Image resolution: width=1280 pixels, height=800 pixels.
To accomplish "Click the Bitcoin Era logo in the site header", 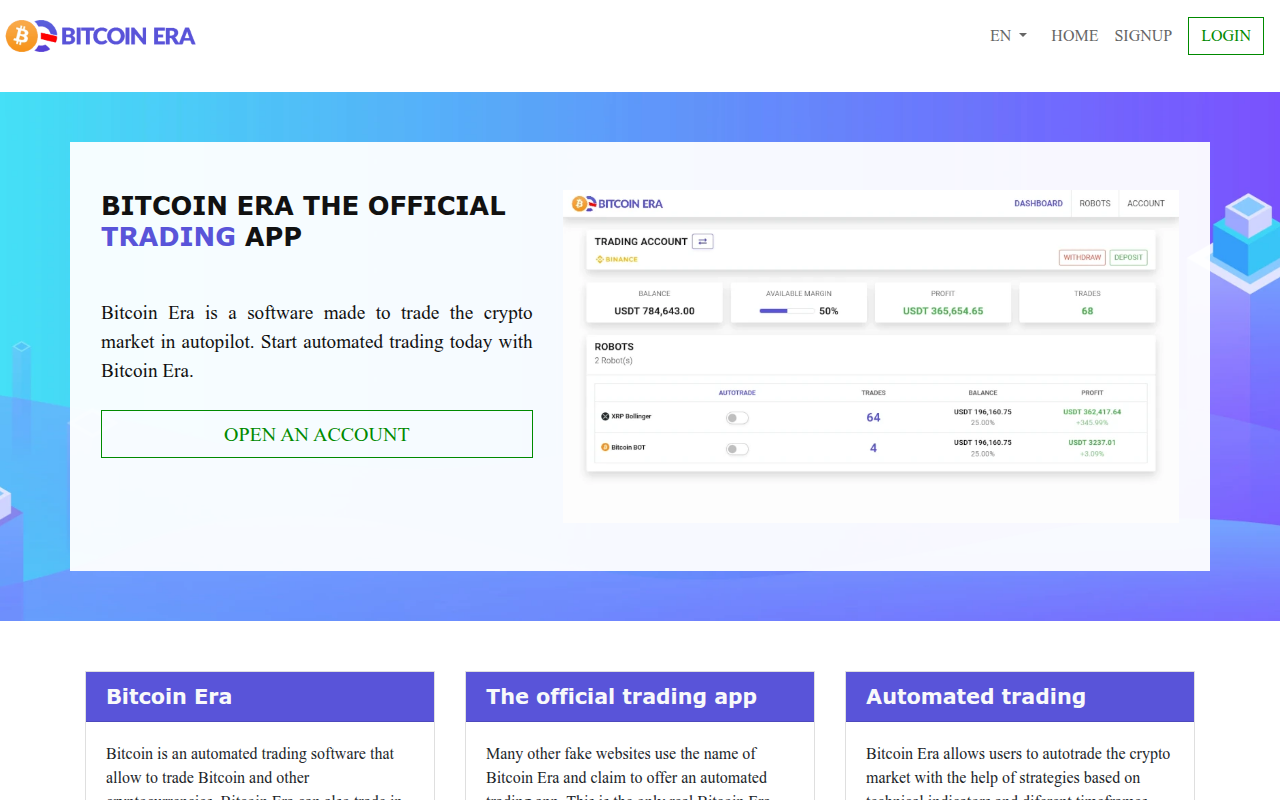I will coord(101,36).
